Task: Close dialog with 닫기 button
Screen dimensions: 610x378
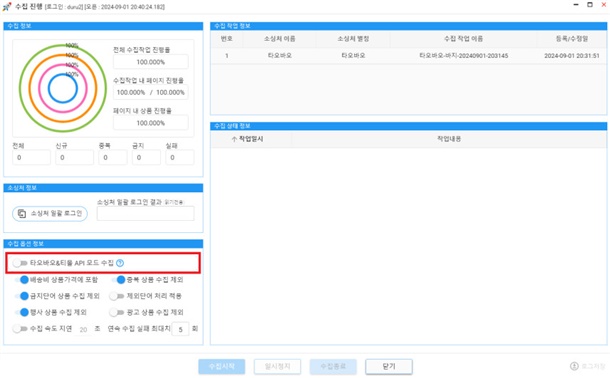Action: (389, 366)
